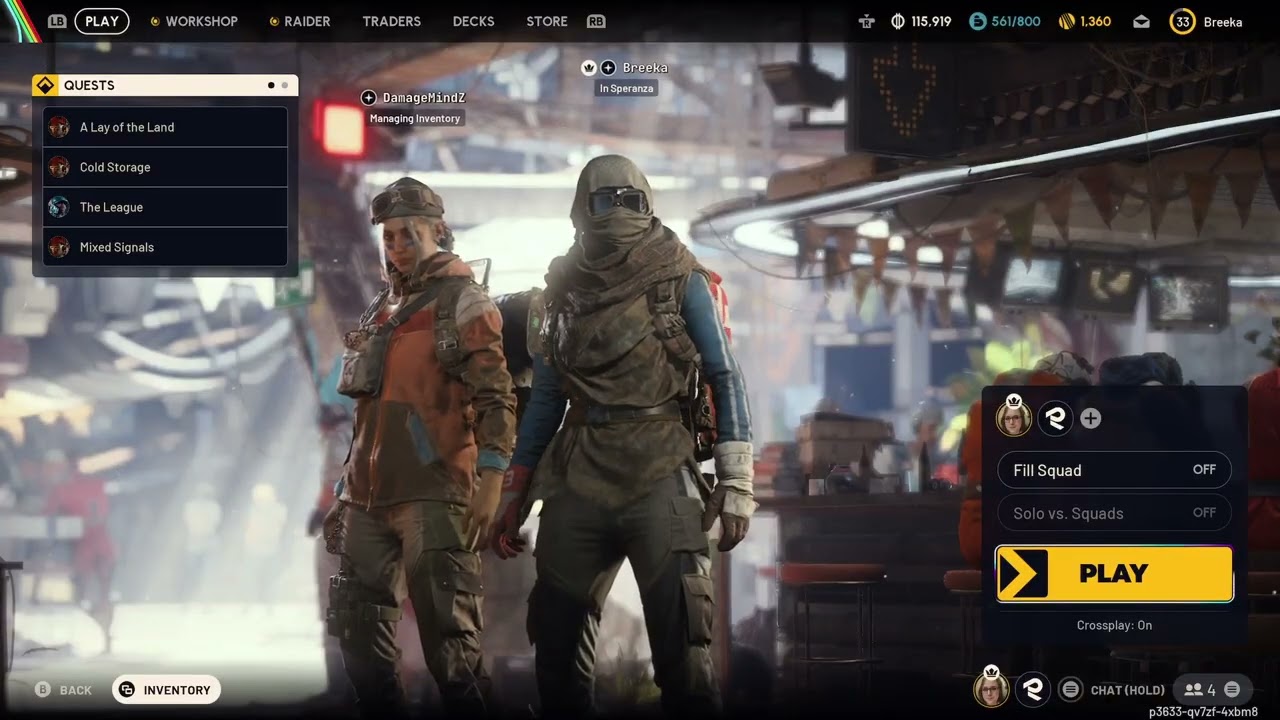Click the bottom bar squadmate emblem icon
The width and height of the screenshot is (1280, 720).
point(1033,689)
